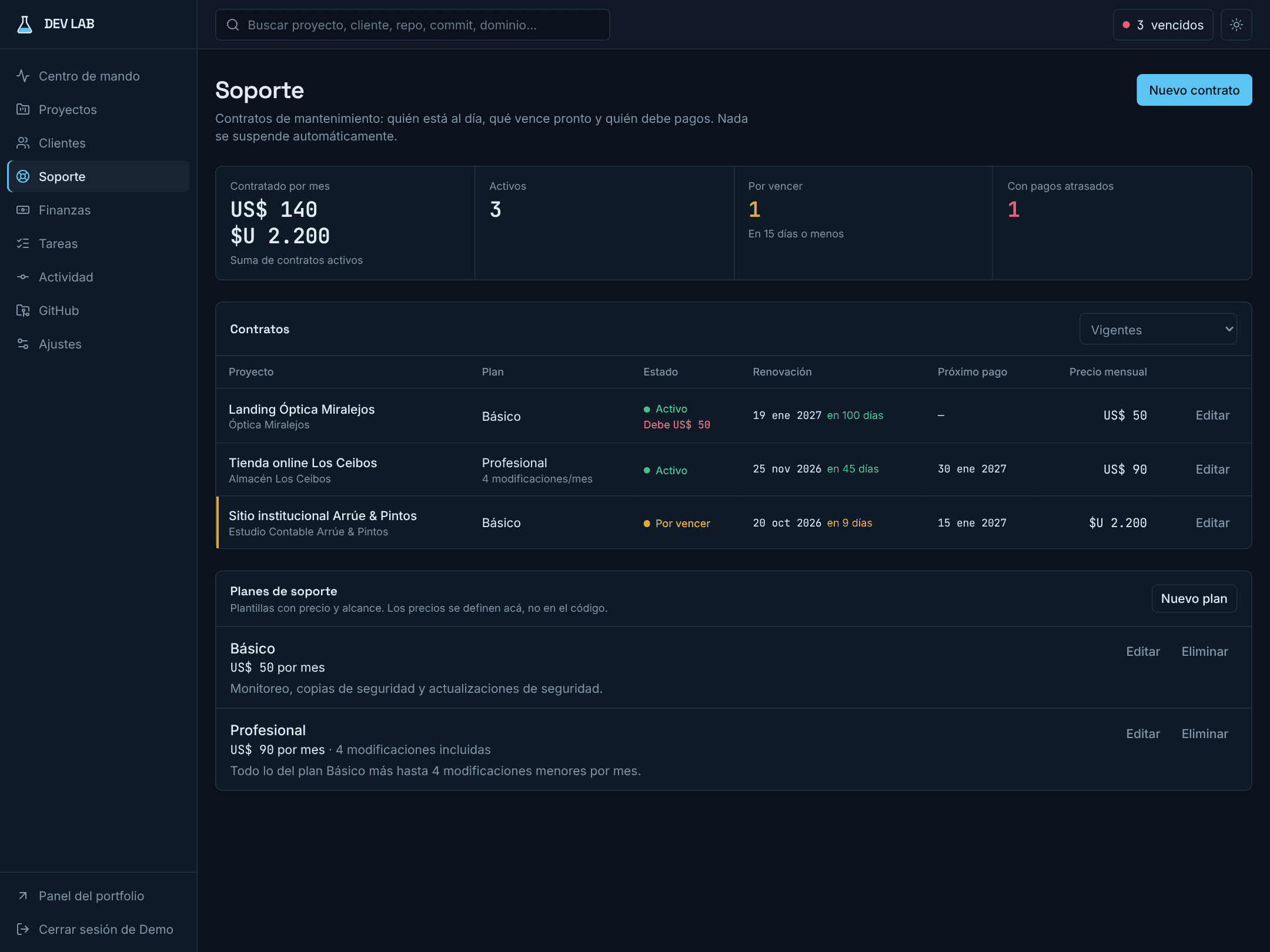Open the Finanzas menu item

click(98, 210)
